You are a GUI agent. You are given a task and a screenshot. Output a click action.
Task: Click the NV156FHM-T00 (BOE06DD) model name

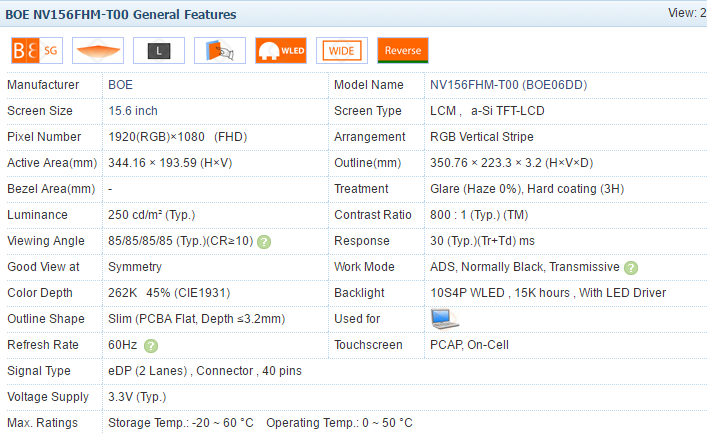click(509, 85)
